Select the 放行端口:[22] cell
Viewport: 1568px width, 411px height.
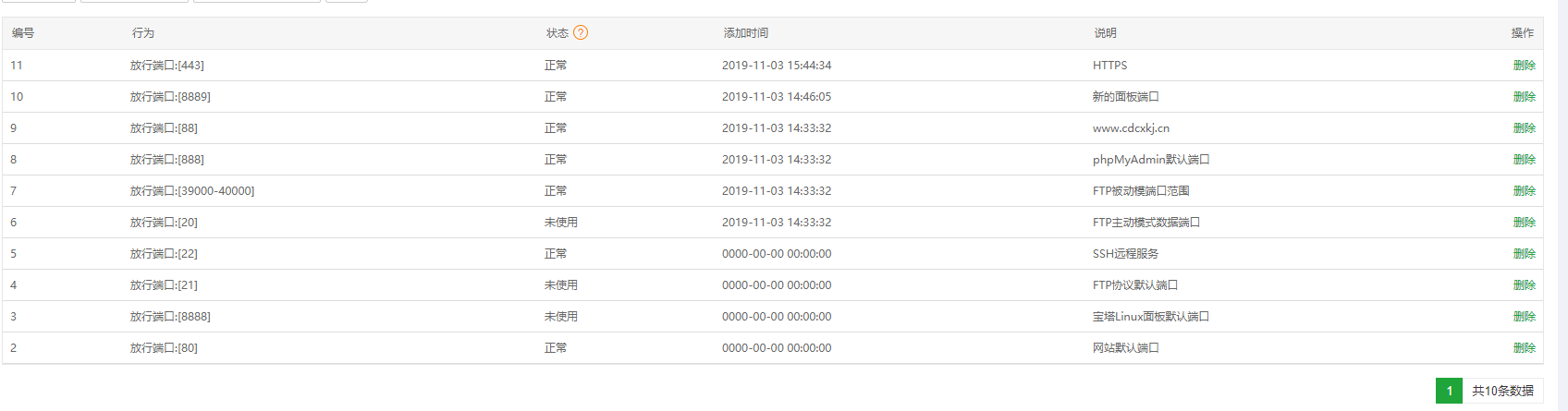[164, 254]
